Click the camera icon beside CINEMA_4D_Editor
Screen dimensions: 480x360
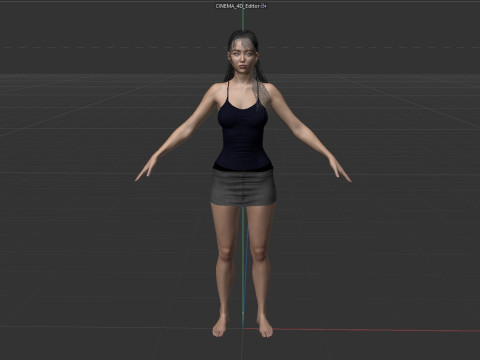[x=264, y=6]
